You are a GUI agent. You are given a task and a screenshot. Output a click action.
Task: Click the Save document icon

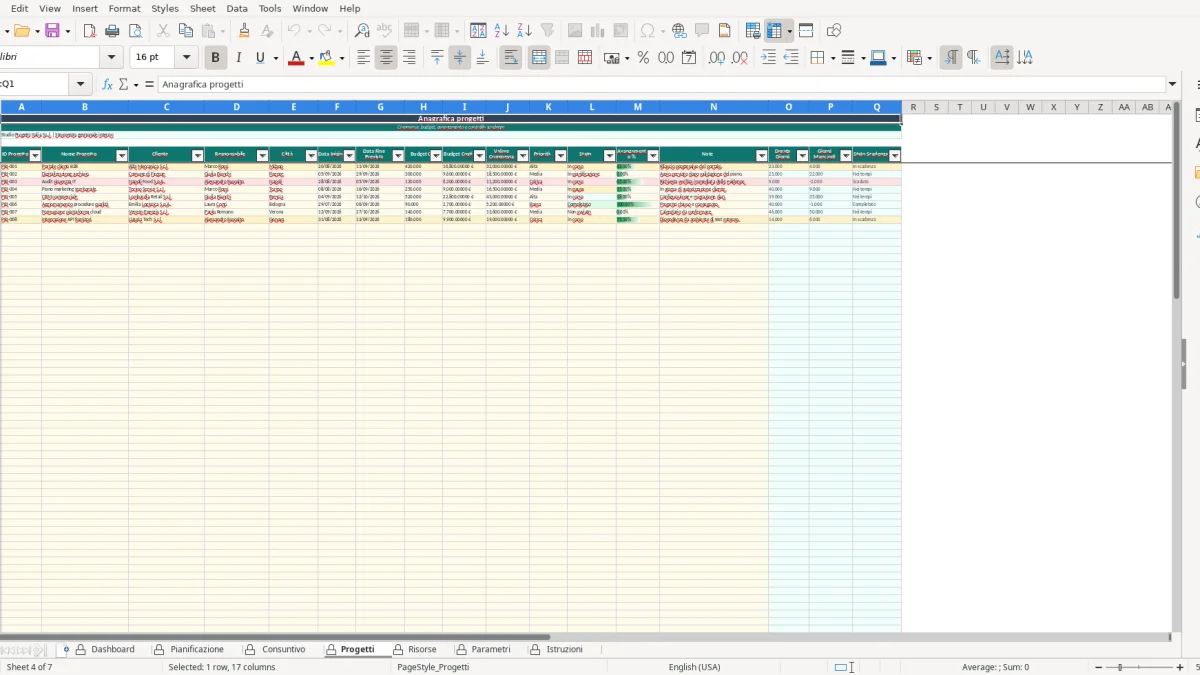[52, 31]
